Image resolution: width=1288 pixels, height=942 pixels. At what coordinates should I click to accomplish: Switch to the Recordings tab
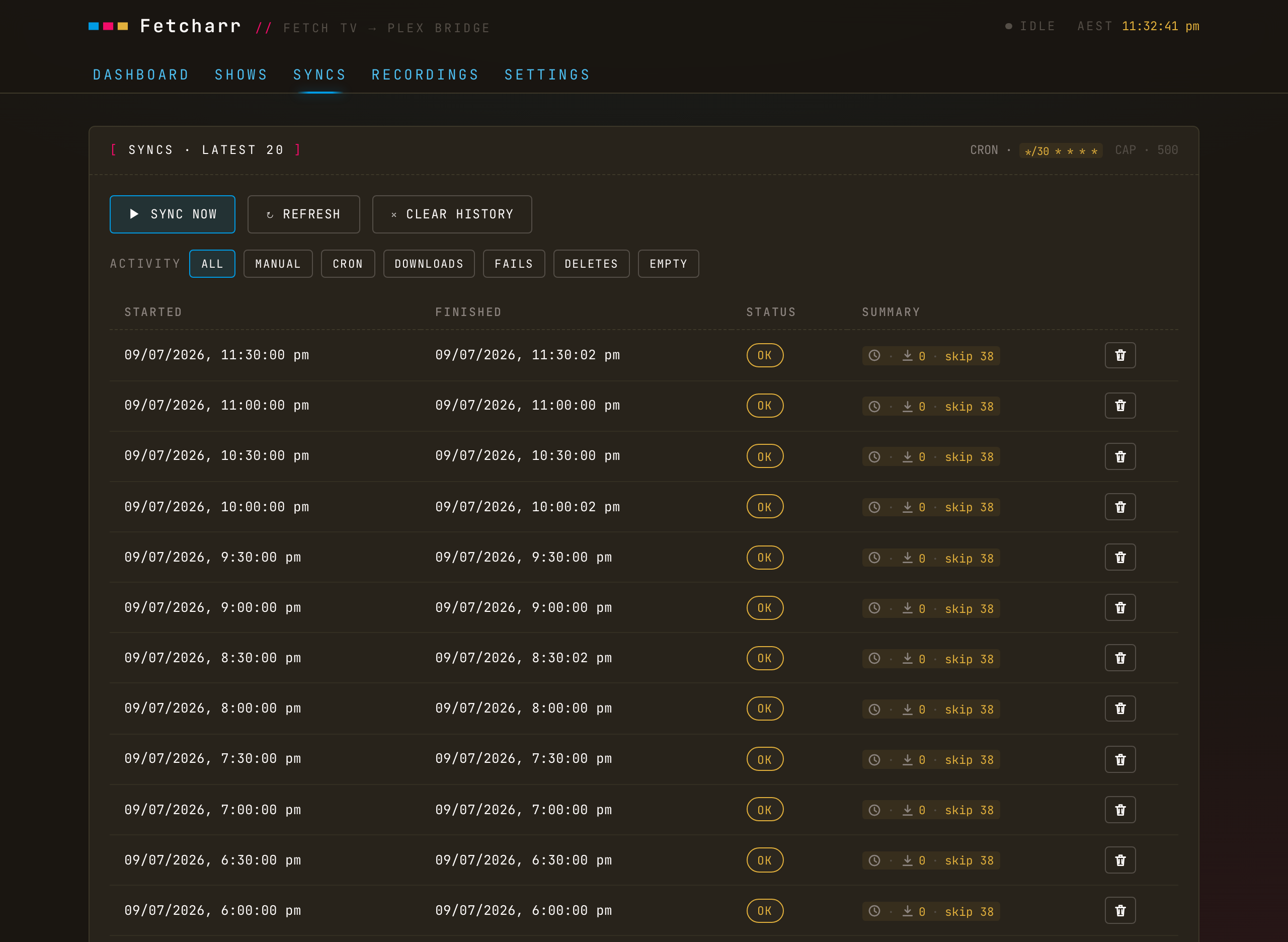coord(425,74)
